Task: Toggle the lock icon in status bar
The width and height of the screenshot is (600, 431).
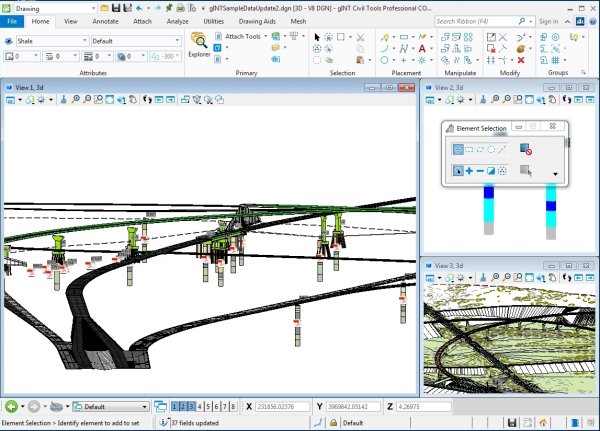Action: coord(333,423)
